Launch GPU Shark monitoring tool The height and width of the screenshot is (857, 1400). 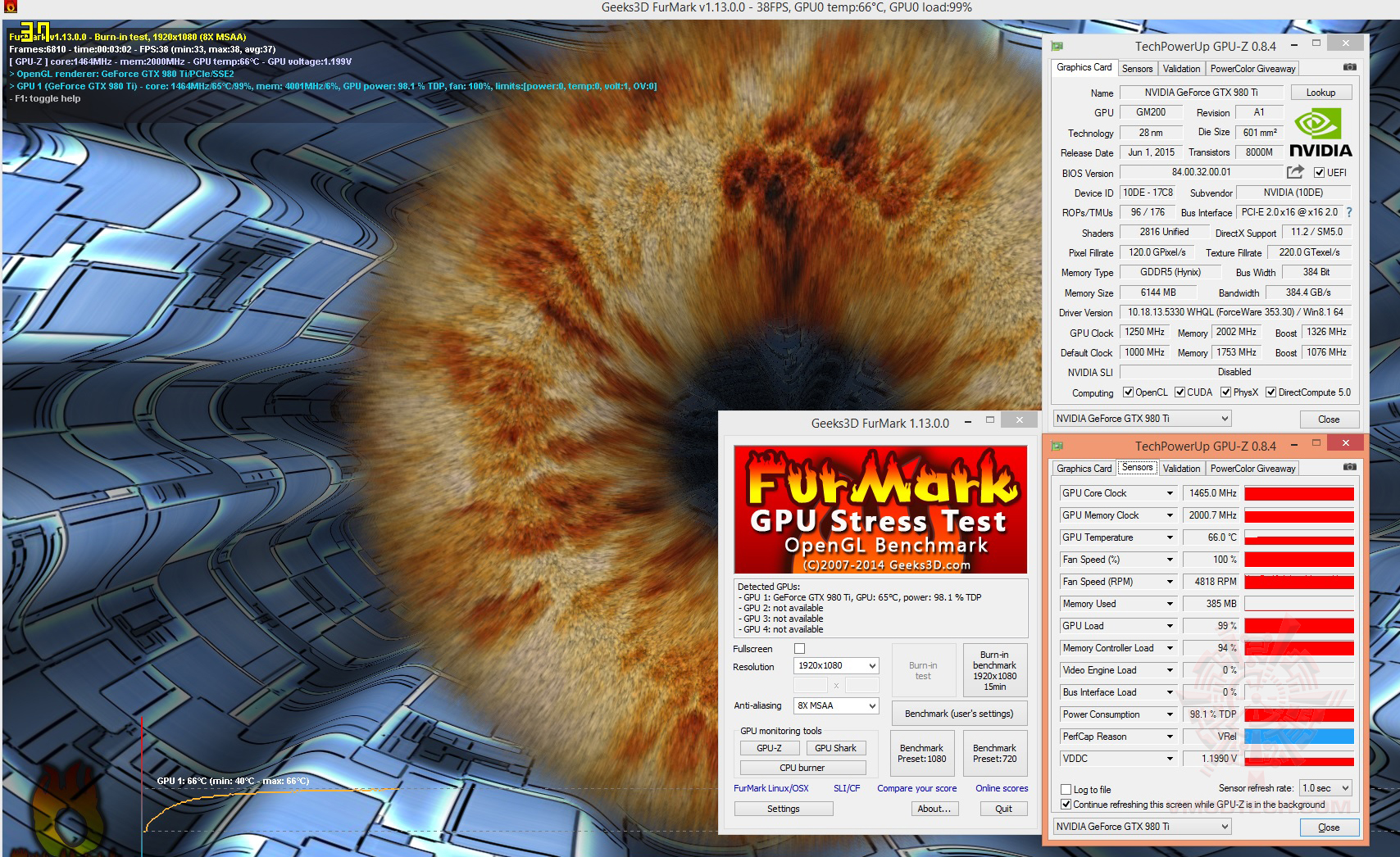(x=835, y=748)
